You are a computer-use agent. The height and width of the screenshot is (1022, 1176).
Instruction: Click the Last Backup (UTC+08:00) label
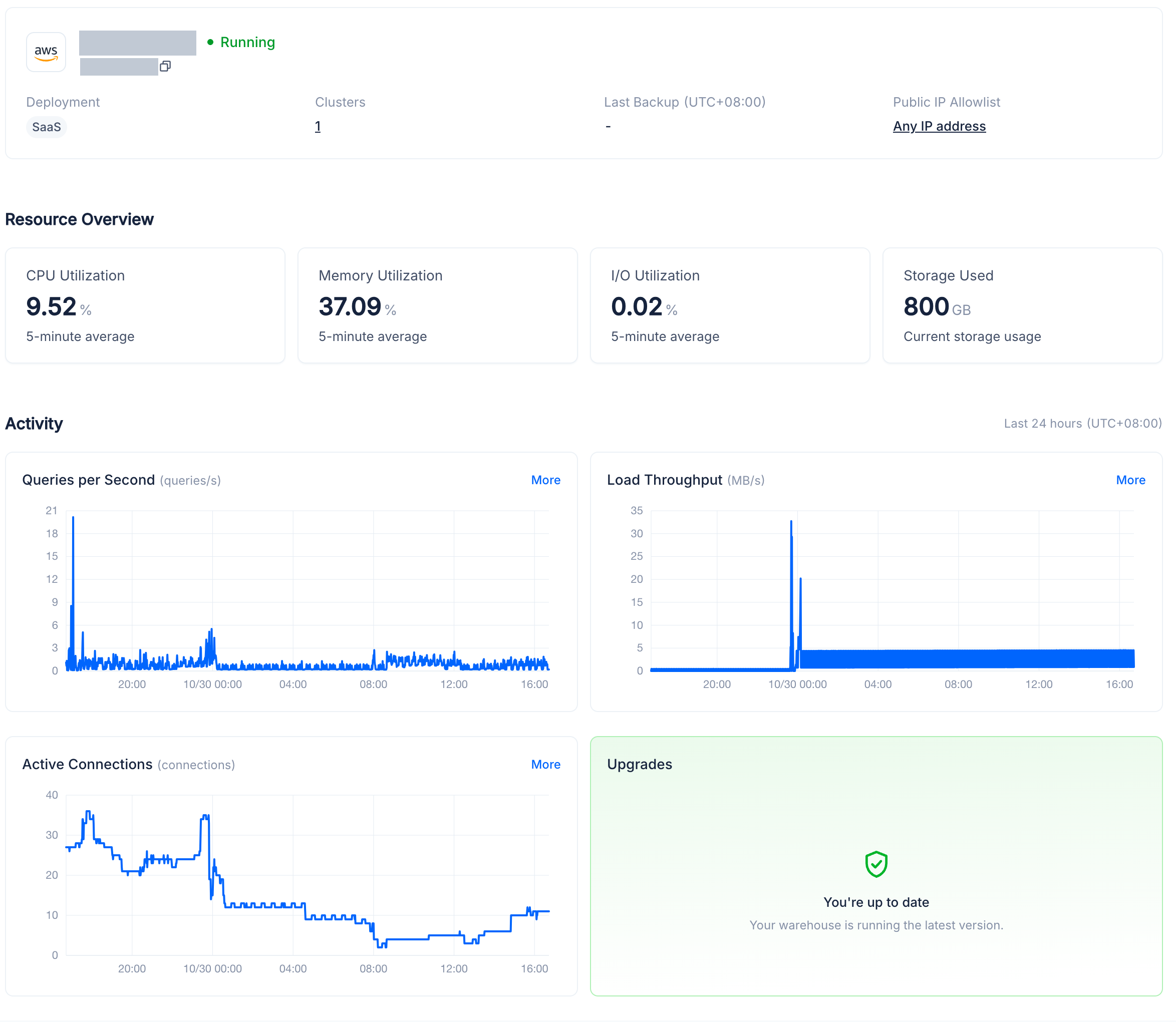tap(684, 102)
